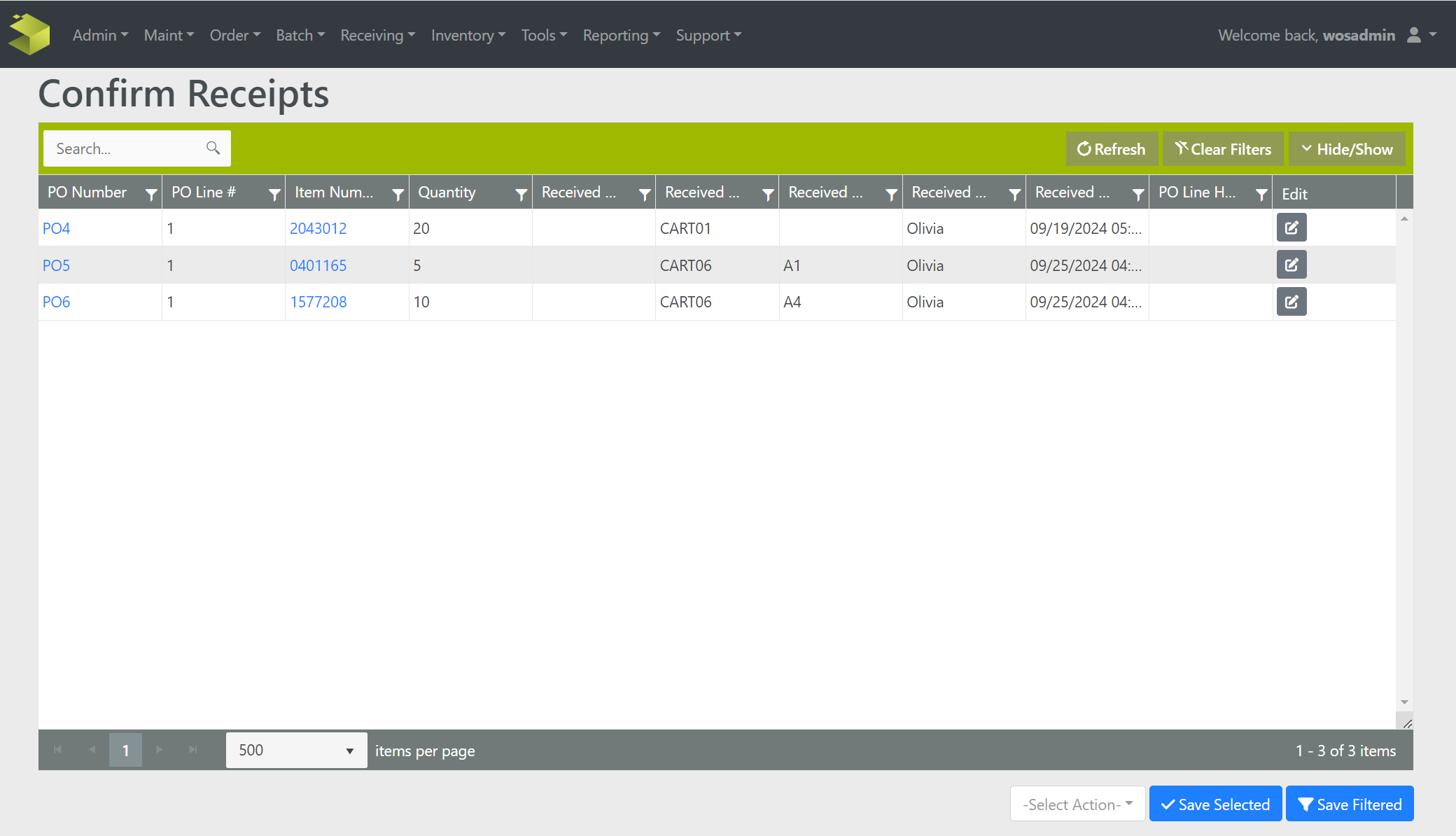
Task: Click the edit icon for PO5 row
Action: click(1291, 265)
